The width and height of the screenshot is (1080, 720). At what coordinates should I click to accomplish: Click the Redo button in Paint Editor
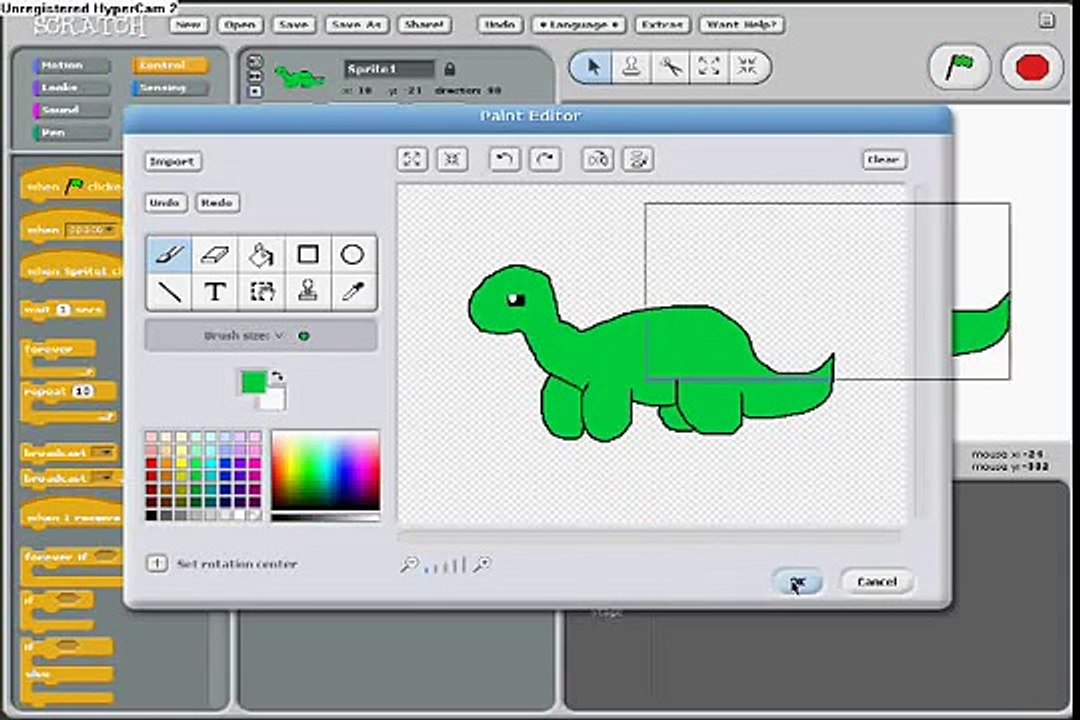pyautogui.click(x=217, y=203)
